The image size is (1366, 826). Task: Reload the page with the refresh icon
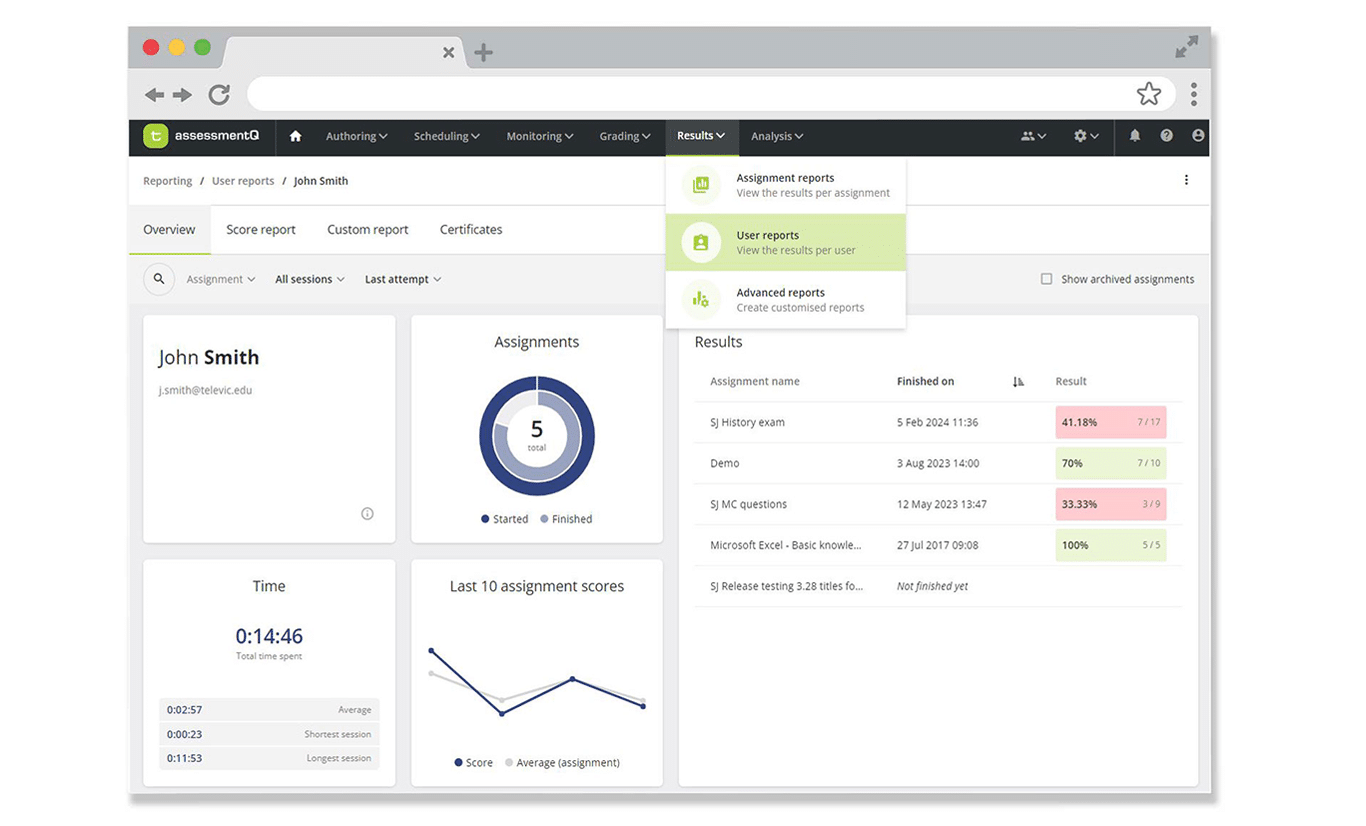219,95
